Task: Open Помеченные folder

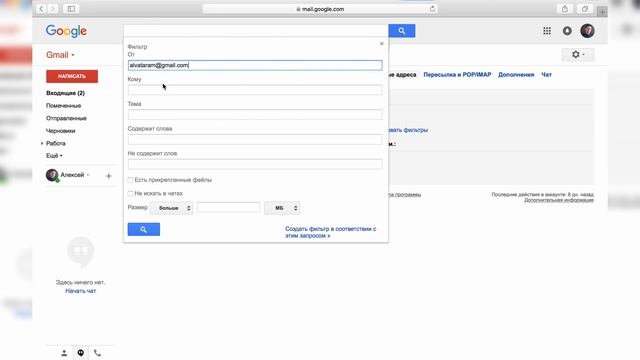Action: tap(63, 106)
